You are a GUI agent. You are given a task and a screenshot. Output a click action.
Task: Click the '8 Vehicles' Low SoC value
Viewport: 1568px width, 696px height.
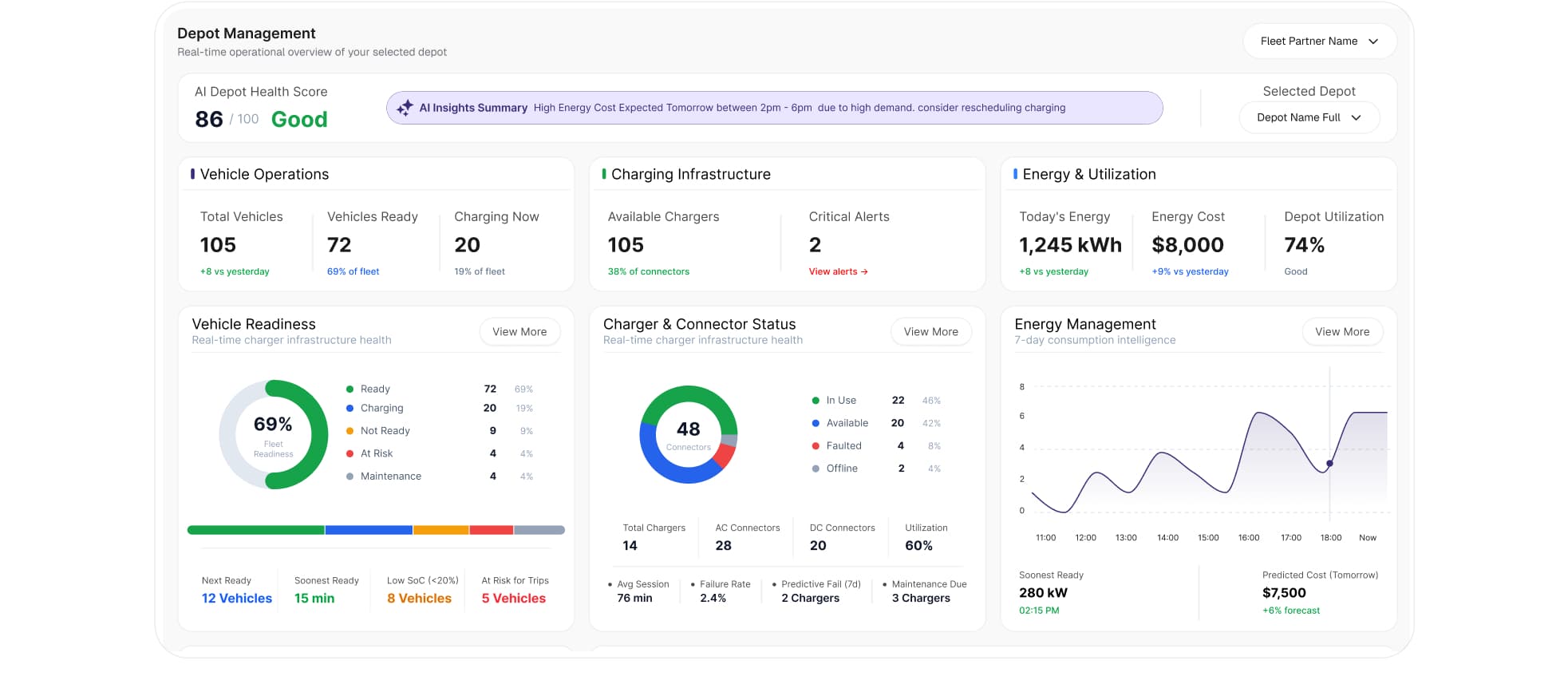[x=419, y=599]
